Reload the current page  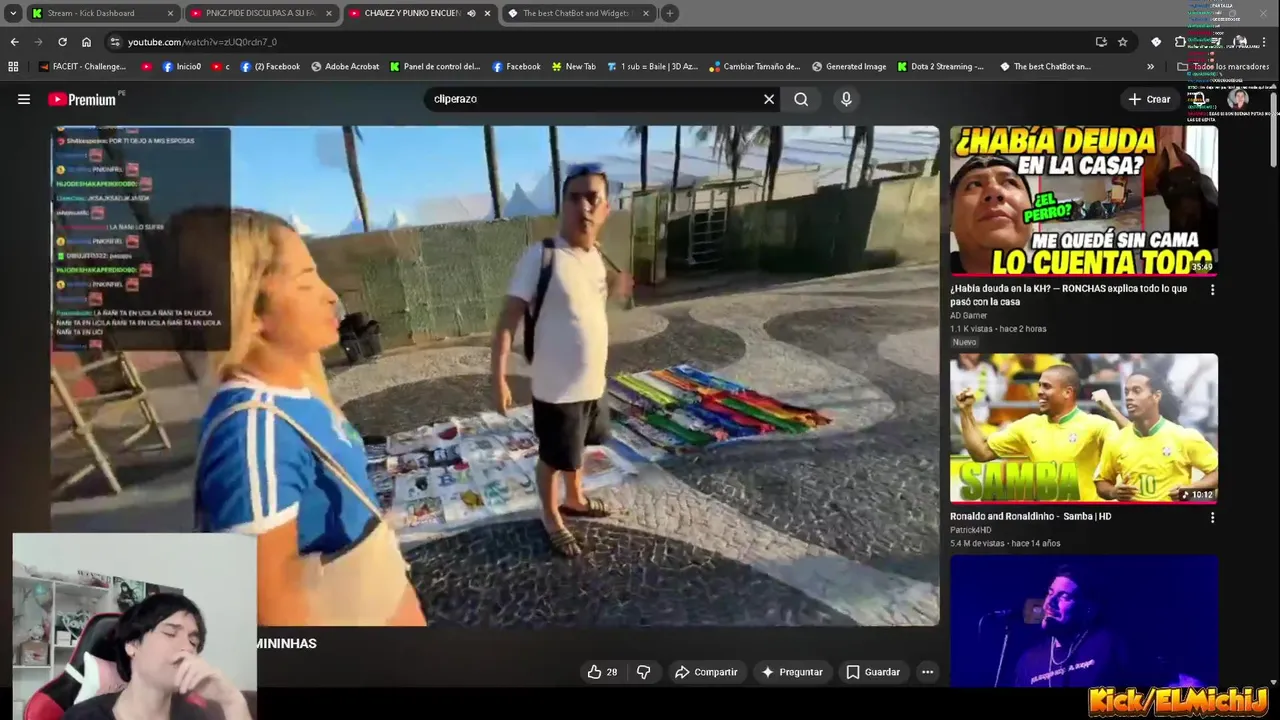[62, 42]
